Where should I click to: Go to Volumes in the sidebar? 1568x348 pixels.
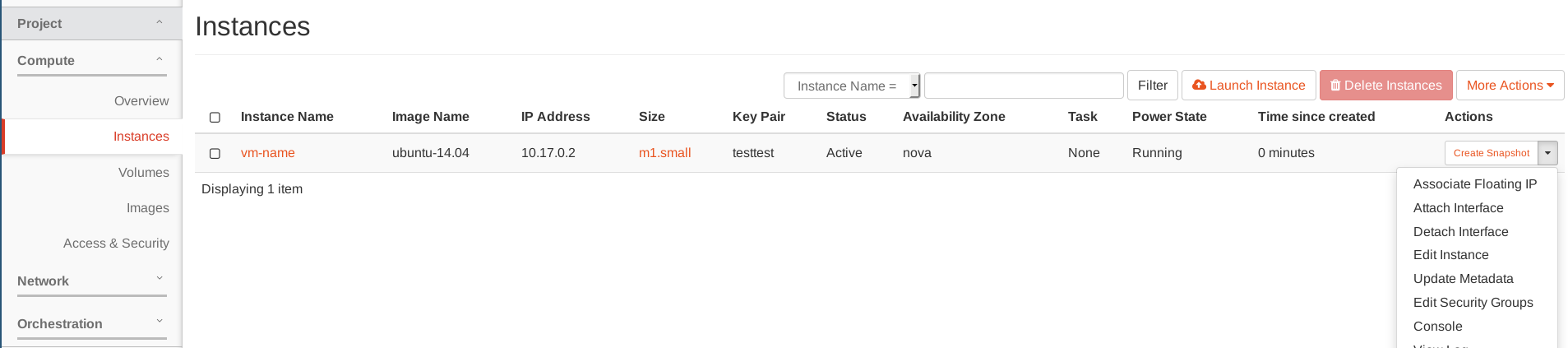coord(143,173)
